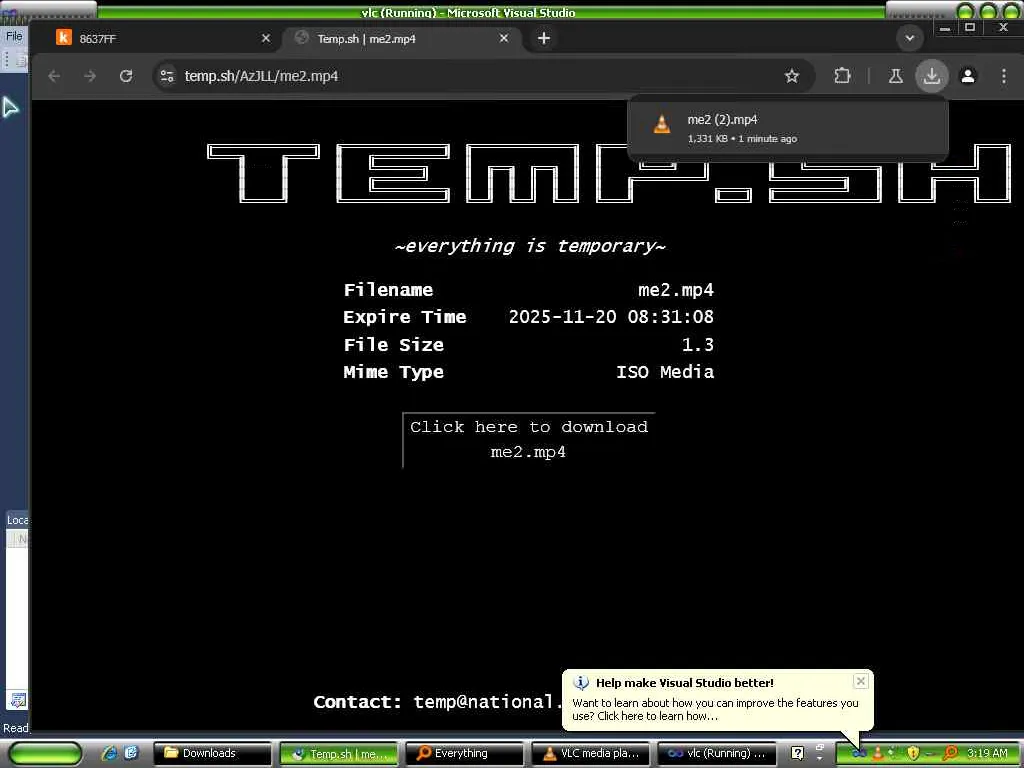This screenshot has width=1024, height=768.
Task: Switch to Downloads folder taskbar button
Action: click(x=212, y=753)
